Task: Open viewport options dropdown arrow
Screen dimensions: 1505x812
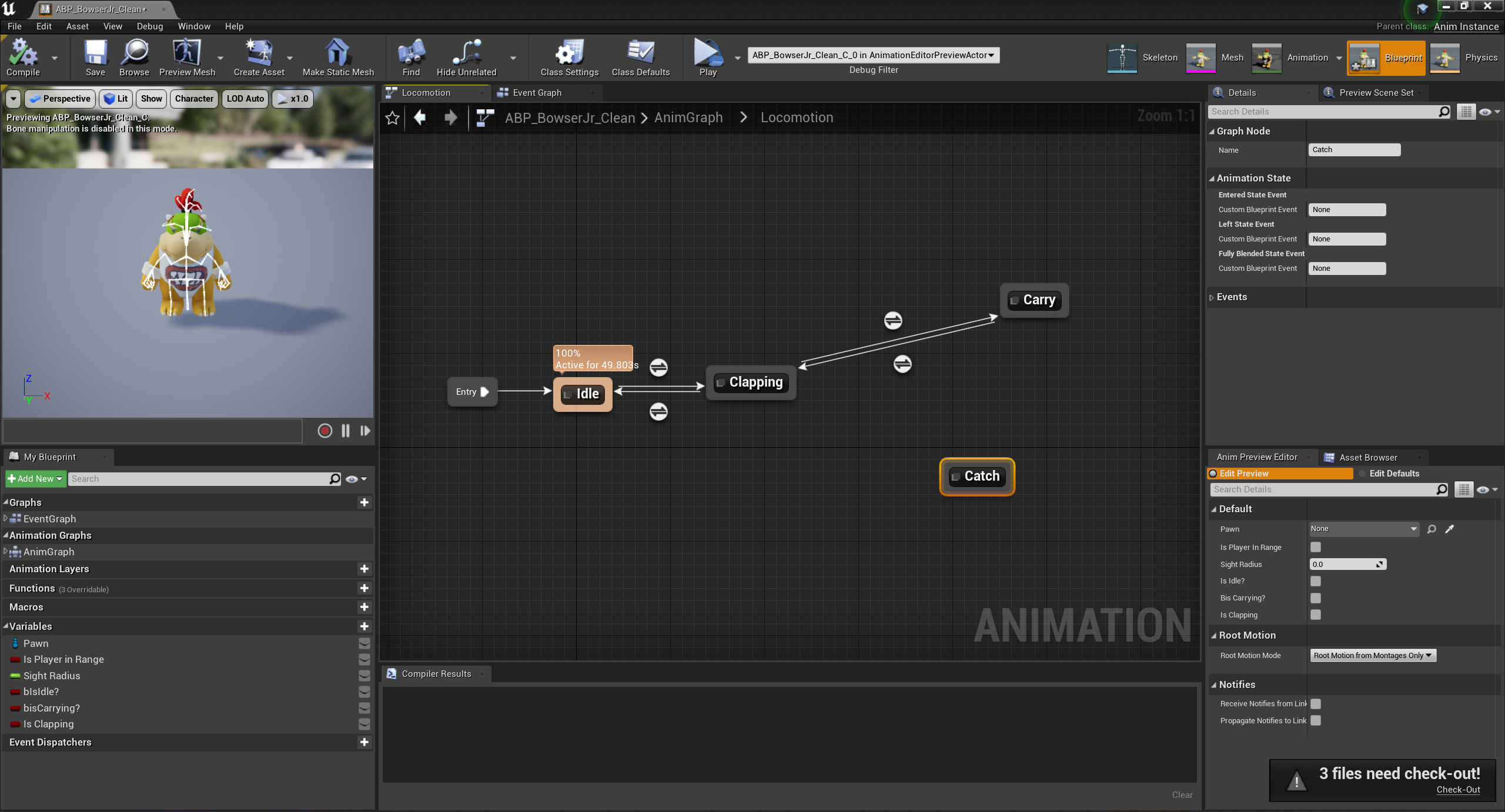Action: pos(14,99)
